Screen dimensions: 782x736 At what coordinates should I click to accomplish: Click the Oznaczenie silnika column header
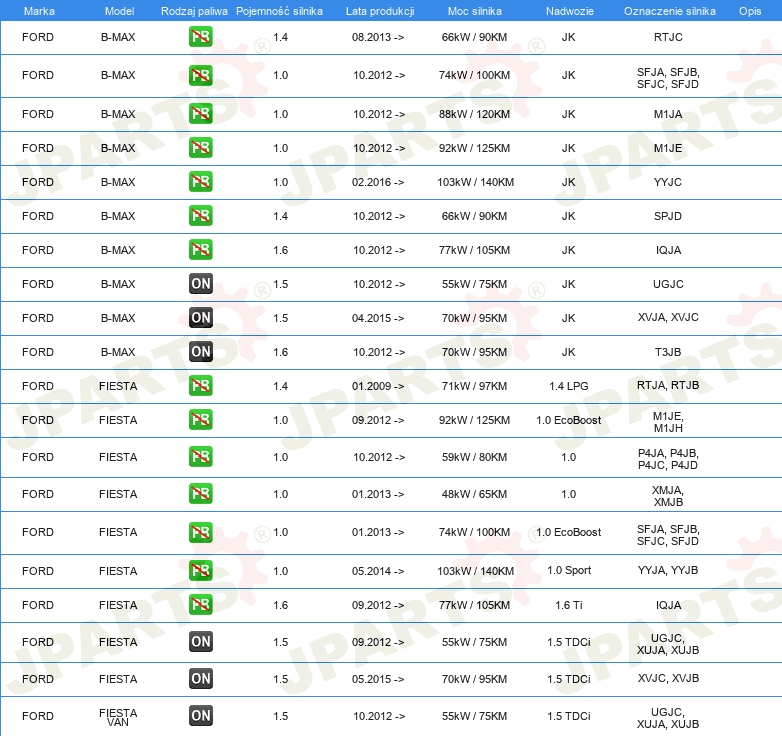[669, 11]
